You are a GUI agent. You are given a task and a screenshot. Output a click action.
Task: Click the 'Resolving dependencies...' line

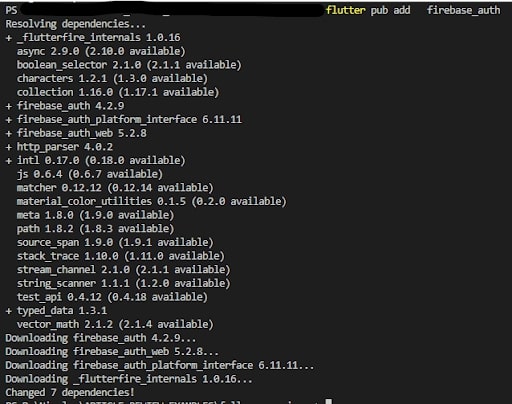pyautogui.click(x=76, y=24)
